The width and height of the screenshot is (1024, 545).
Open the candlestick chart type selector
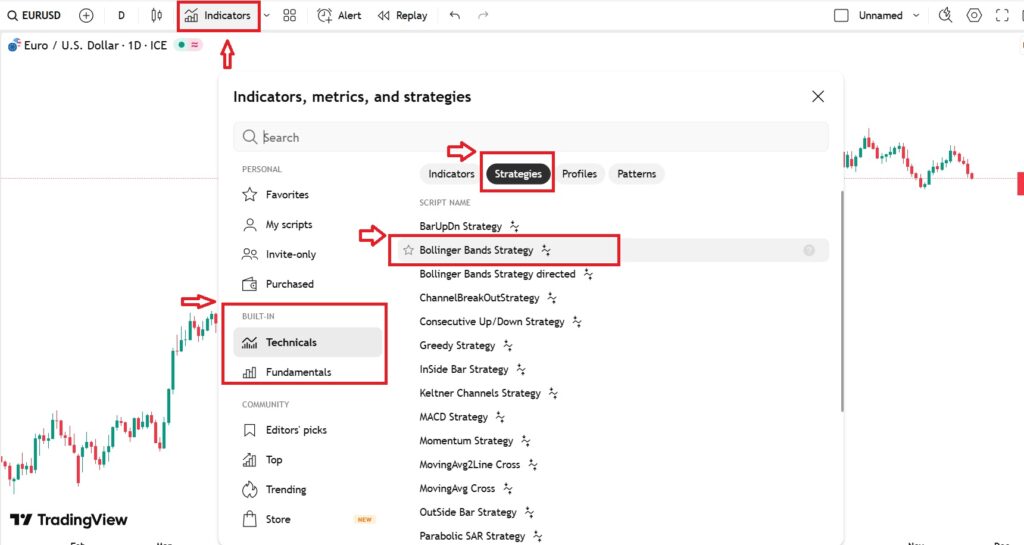click(x=156, y=15)
